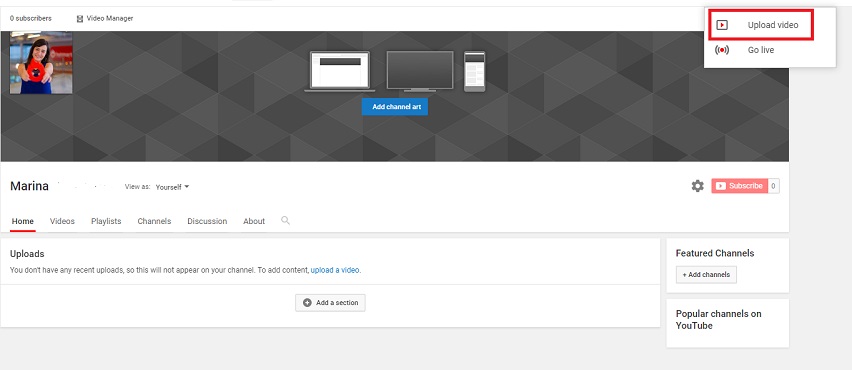
Task: Click the mobile phone preview icon
Action: (474, 71)
